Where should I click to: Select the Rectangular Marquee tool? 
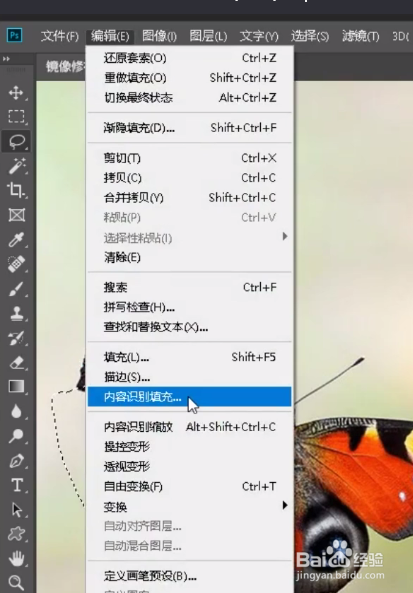pyautogui.click(x=16, y=117)
